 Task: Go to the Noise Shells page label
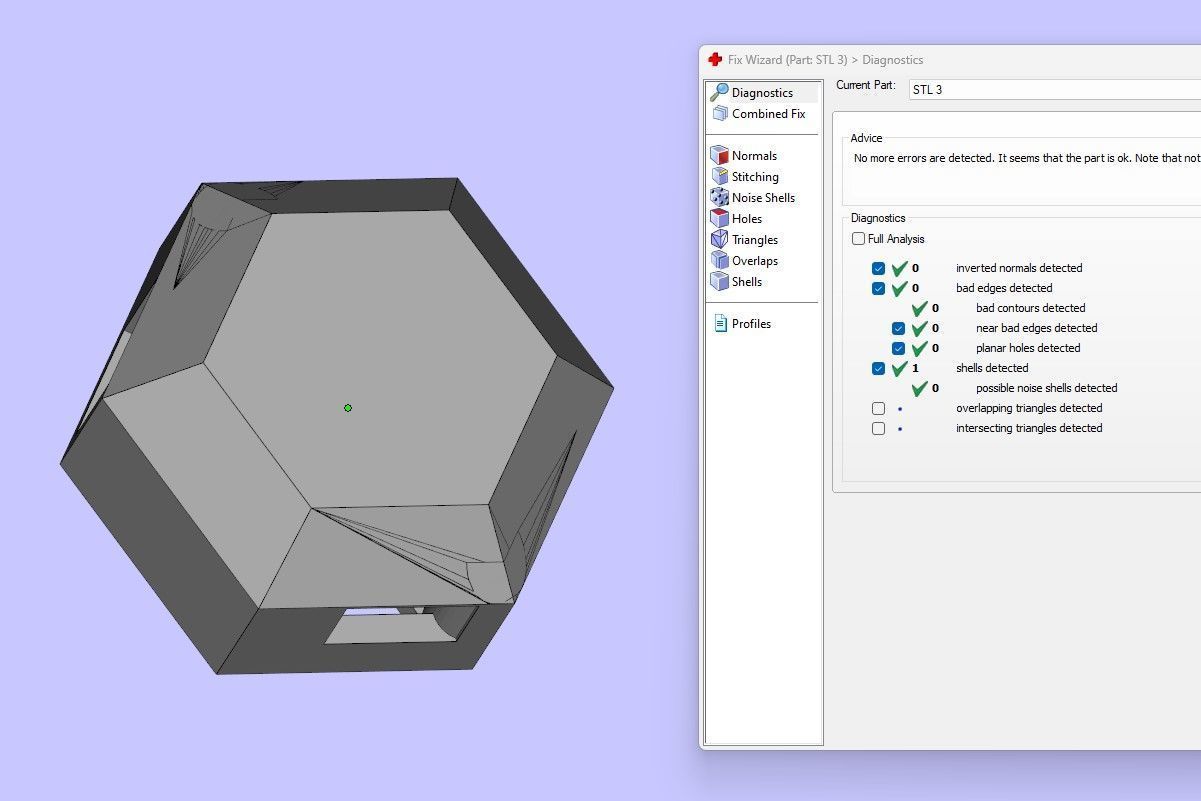(x=763, y=198)
